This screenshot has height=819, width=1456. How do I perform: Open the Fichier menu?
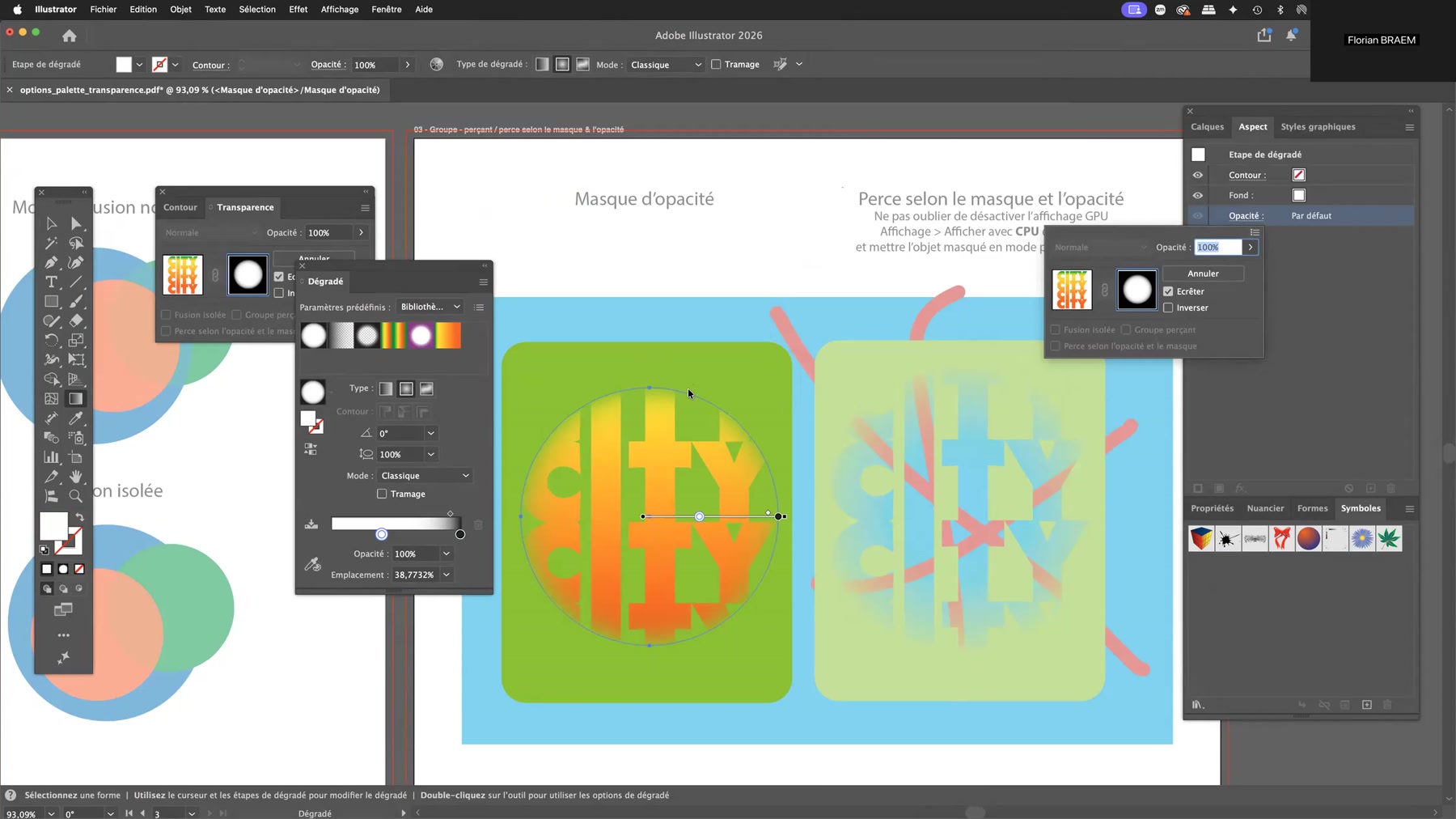(x=103, y=10)
